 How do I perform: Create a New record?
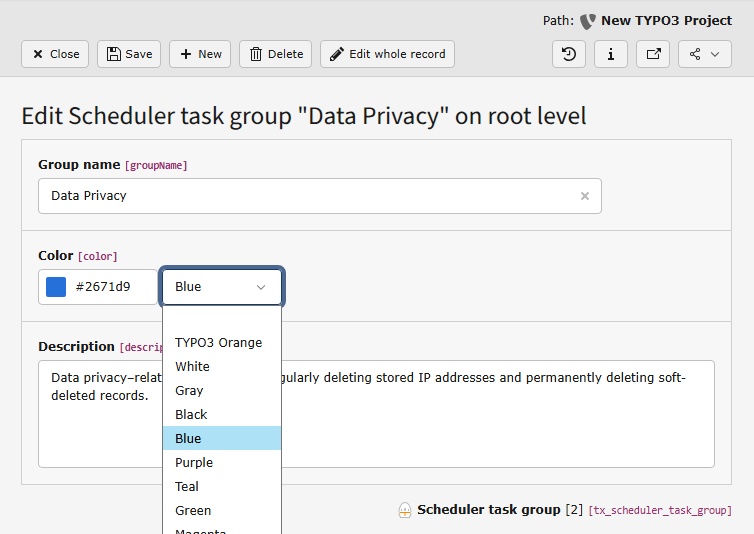pyautogui.click(x=200, y=54)
